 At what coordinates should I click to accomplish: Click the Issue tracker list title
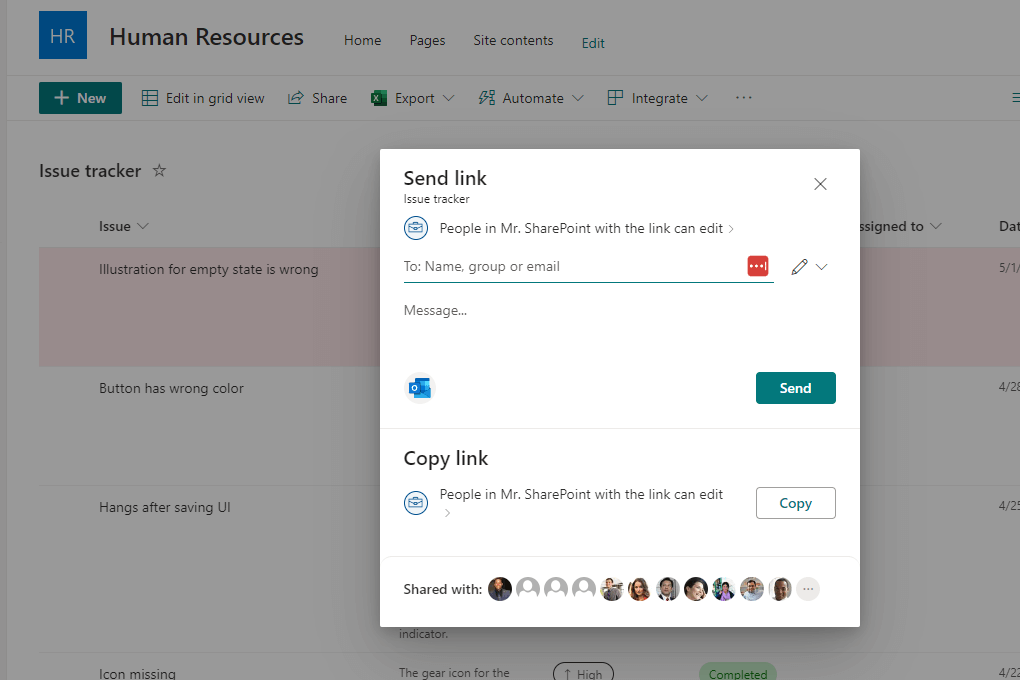[x=90, y=171]
